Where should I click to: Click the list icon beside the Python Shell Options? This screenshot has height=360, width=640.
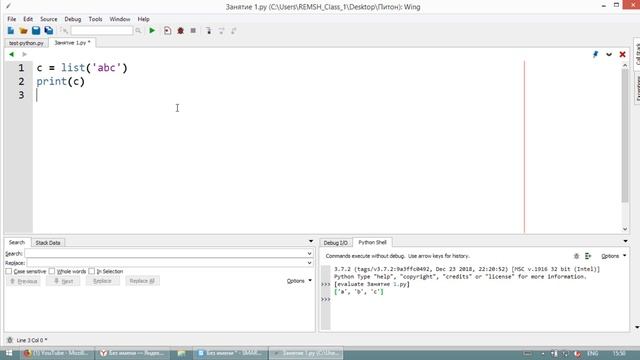click(x=588, y=256)
